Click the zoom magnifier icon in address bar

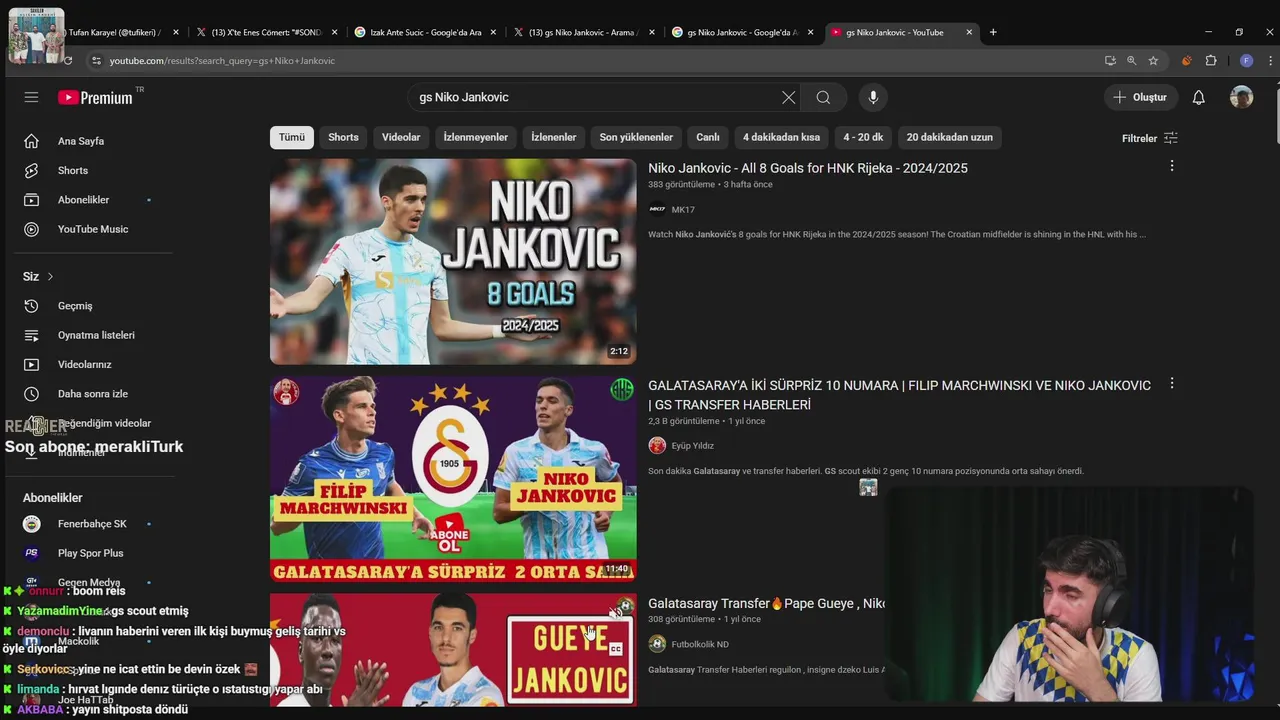[x=1132, y=61]
